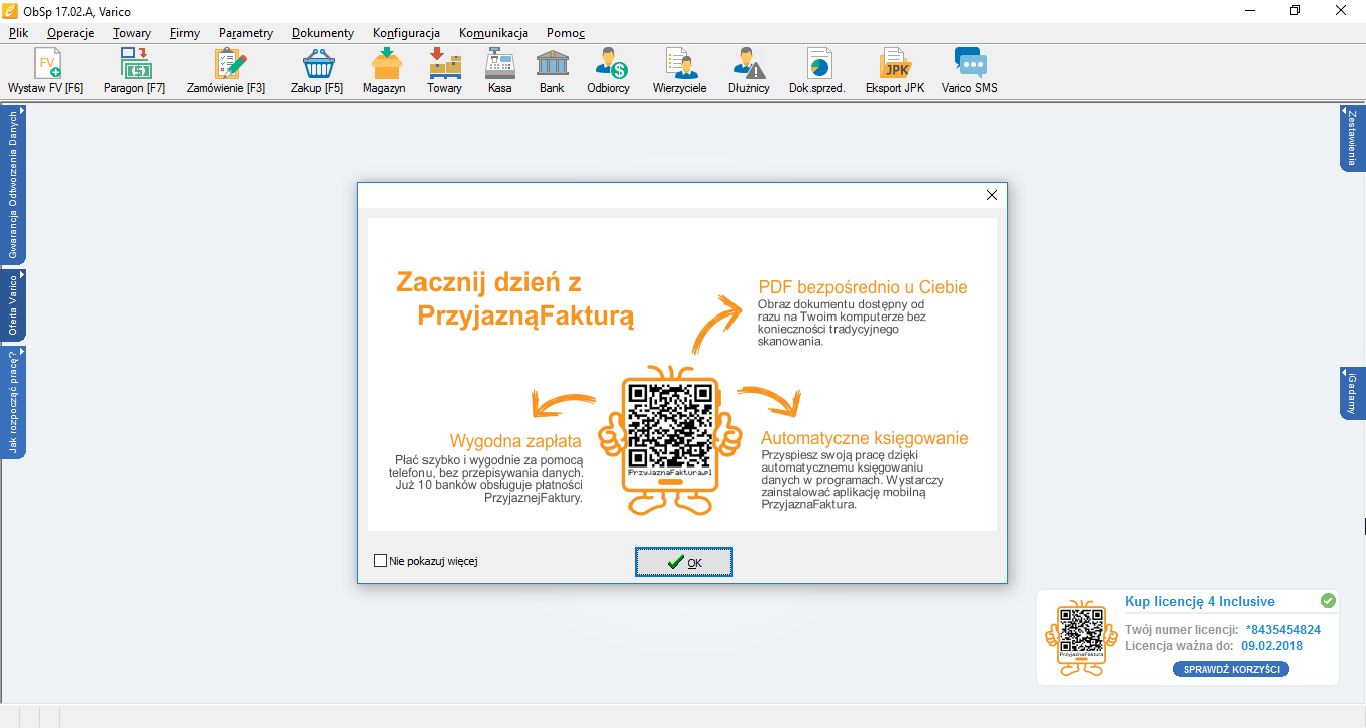Open the Dłużnicy debtors view

click(749, 71)
